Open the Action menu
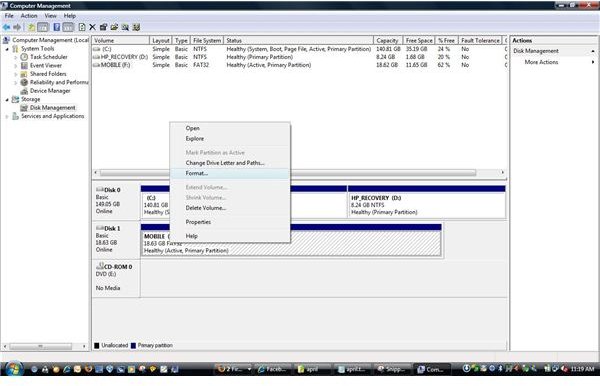Viewport: 600px width, 386px height. click(29, 16)
